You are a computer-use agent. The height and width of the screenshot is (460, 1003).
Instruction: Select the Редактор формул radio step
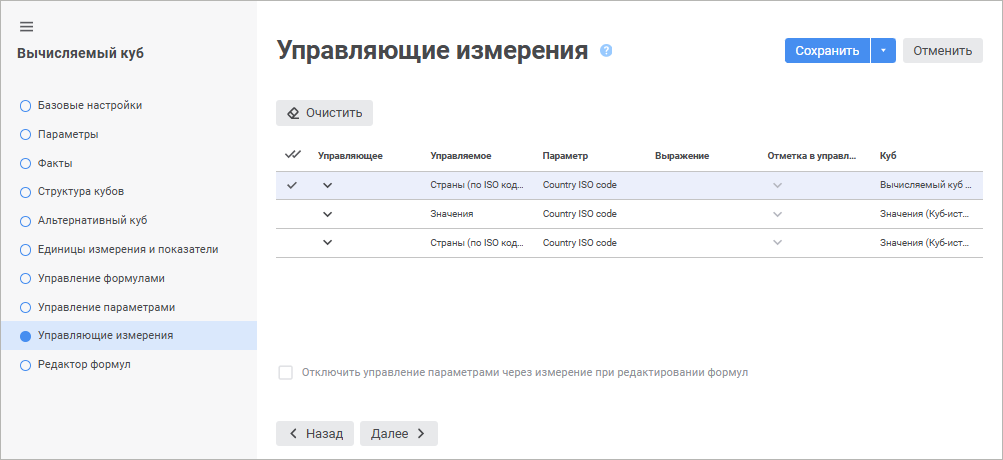(26, 365)
